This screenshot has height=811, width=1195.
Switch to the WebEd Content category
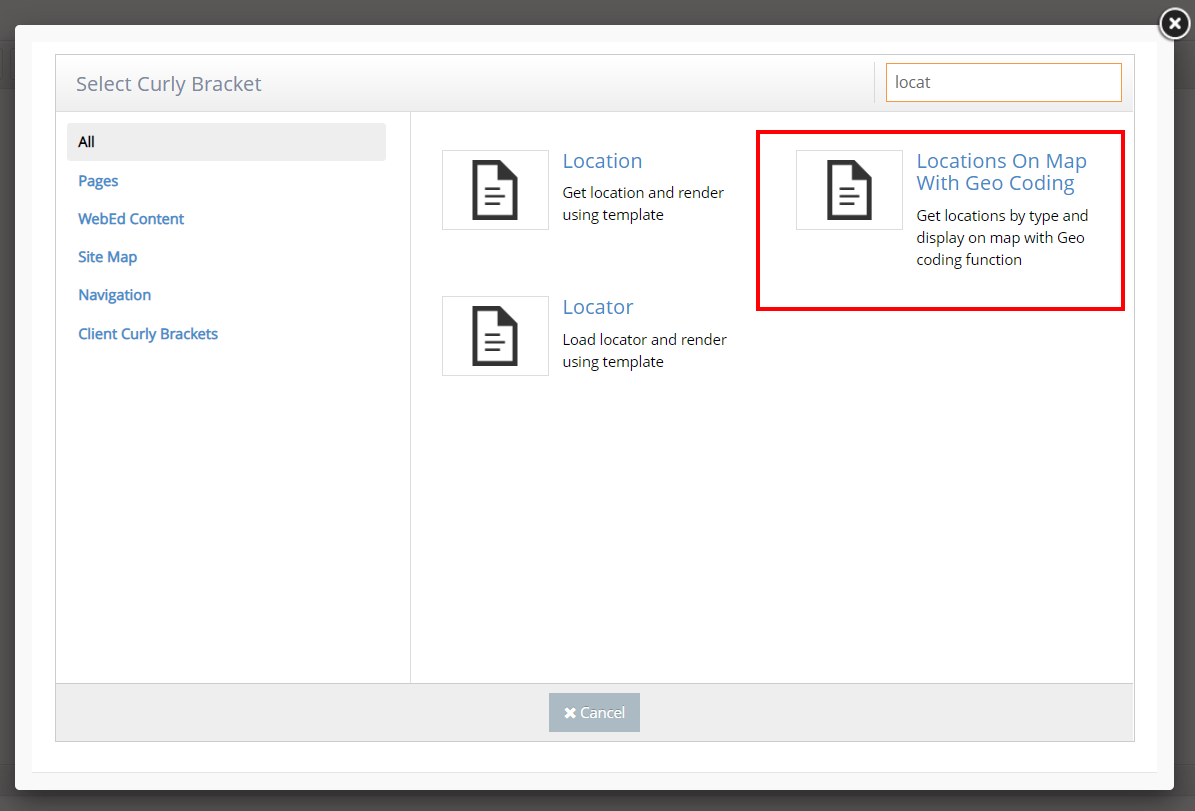point(131,219)
